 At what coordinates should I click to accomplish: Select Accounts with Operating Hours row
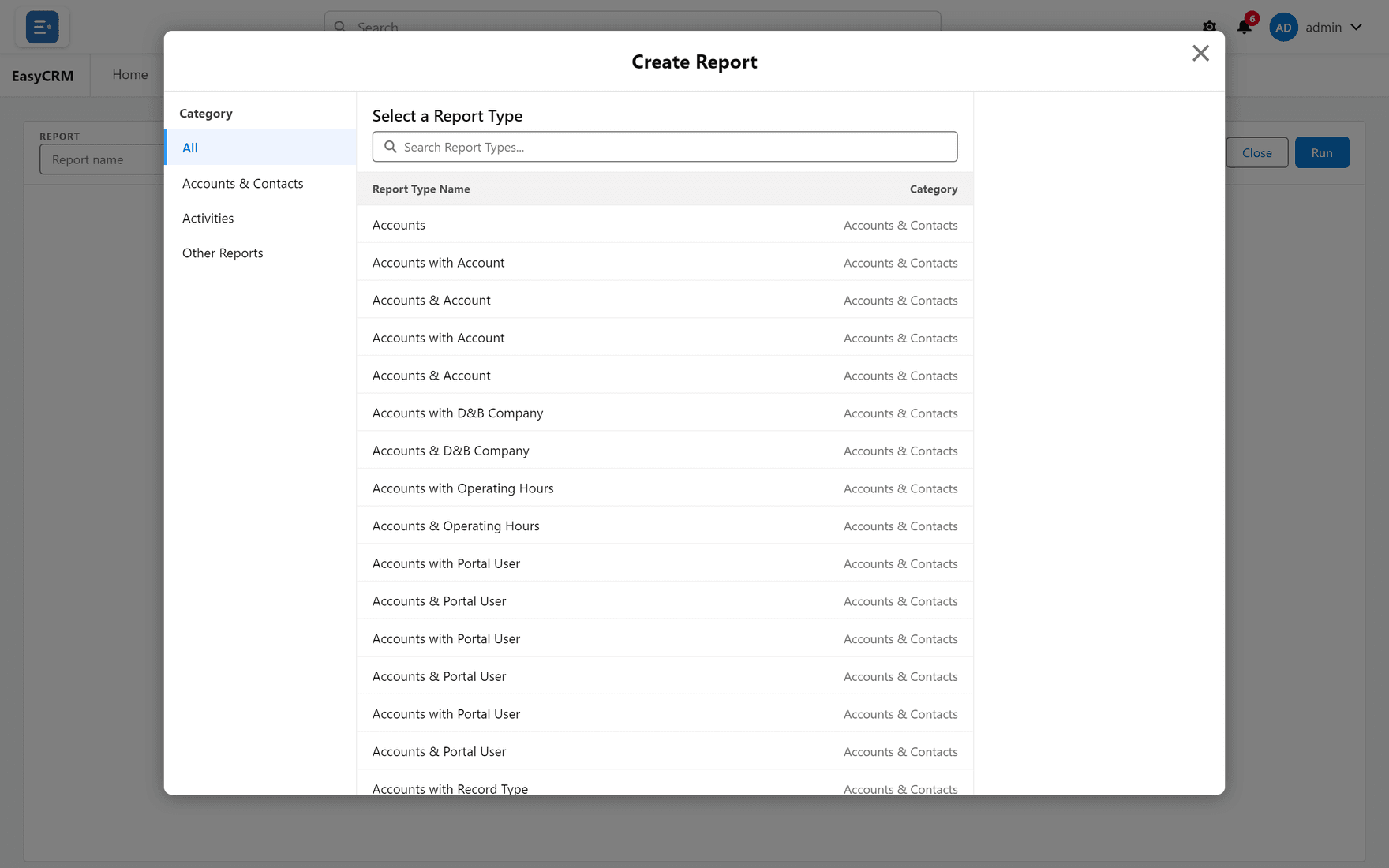(665, 488)
